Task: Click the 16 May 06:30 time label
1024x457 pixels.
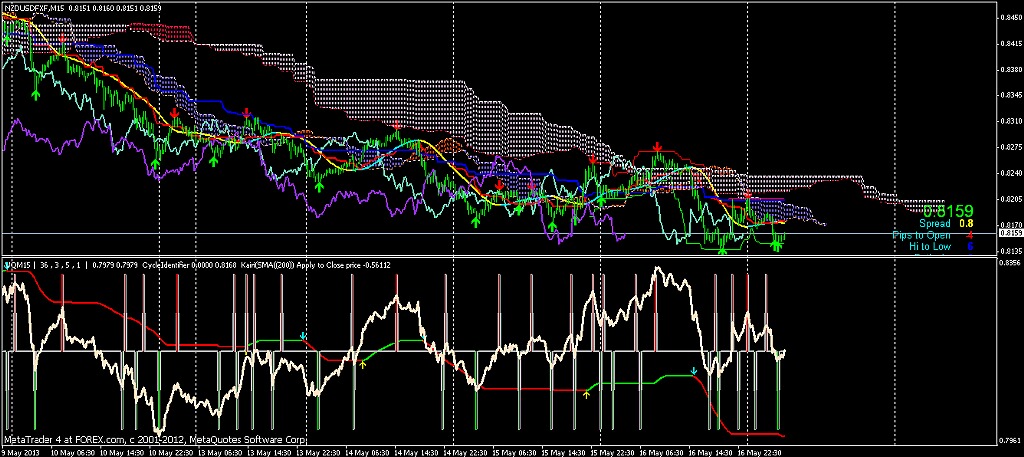Action: pos(660,452)
